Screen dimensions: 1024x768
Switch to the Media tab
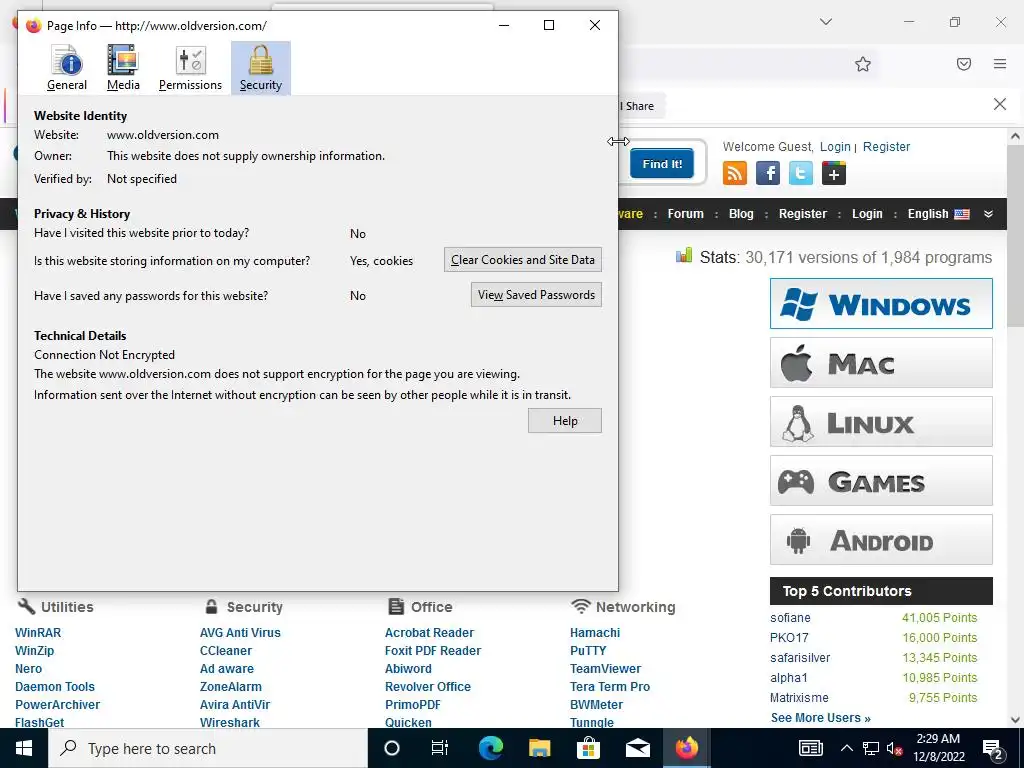point(123,68)
